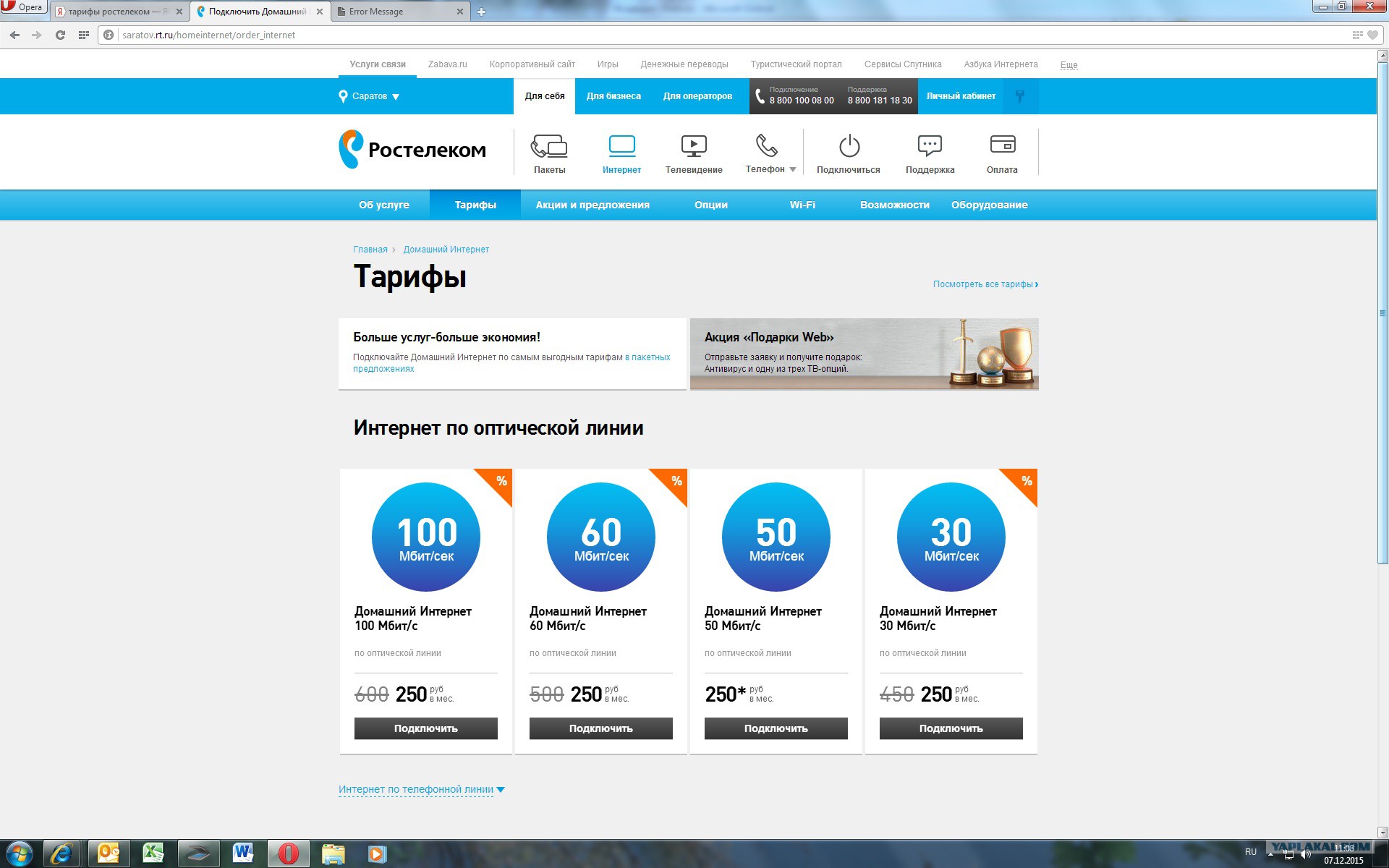Image resolution: width=1389 pixels, height=868 pixels.
Task: Open the Акции и предложения tab
Action: [592, 205]
